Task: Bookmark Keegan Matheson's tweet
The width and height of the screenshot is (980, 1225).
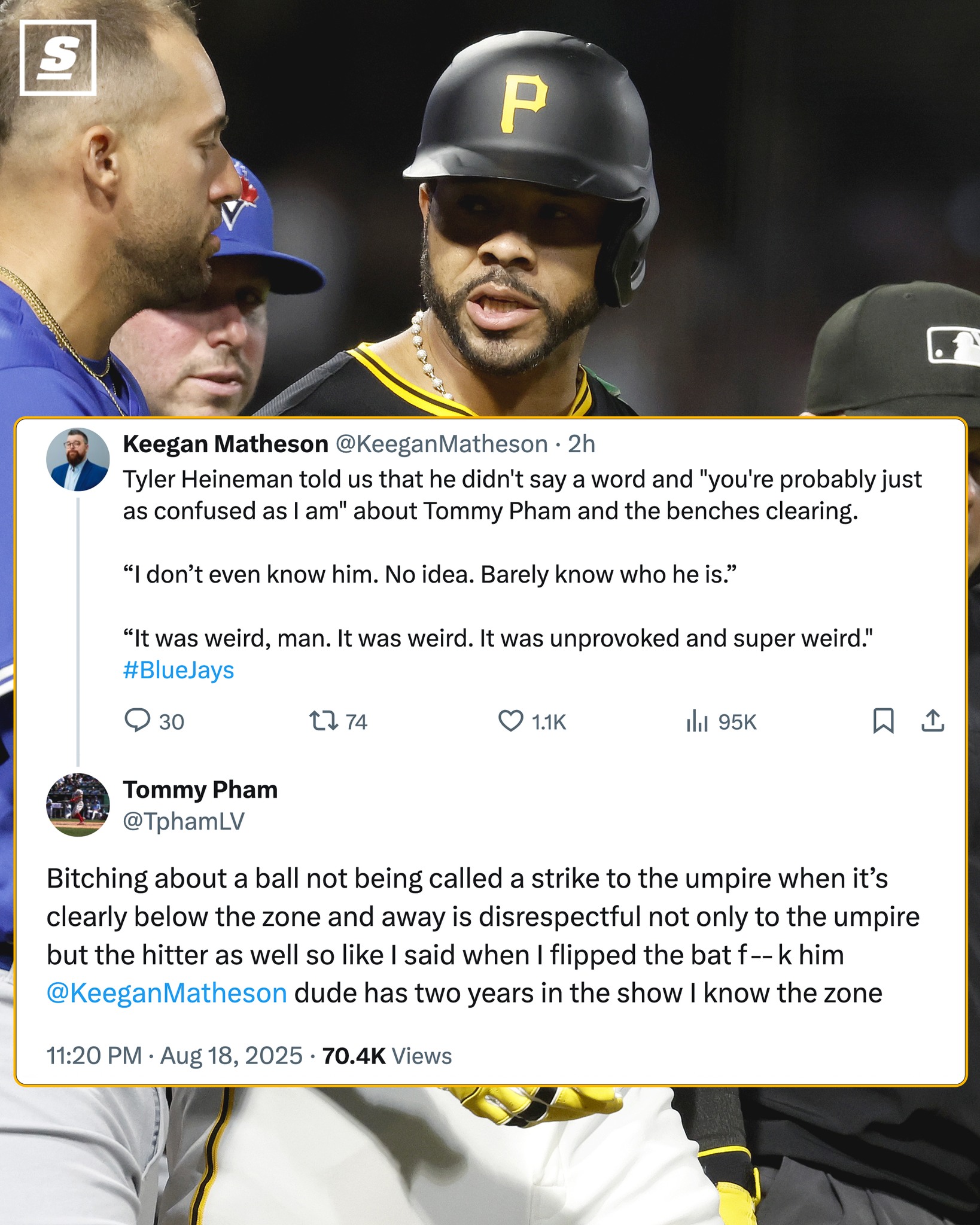Action: point(883,721)
